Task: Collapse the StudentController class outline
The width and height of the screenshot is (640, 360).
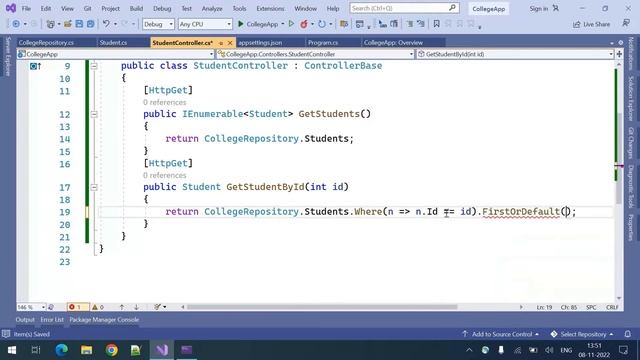Action: 94,66
